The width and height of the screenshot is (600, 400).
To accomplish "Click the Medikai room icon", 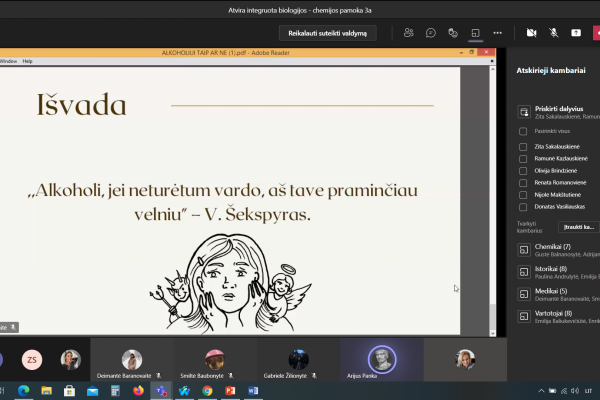I will tap(524, 294).
